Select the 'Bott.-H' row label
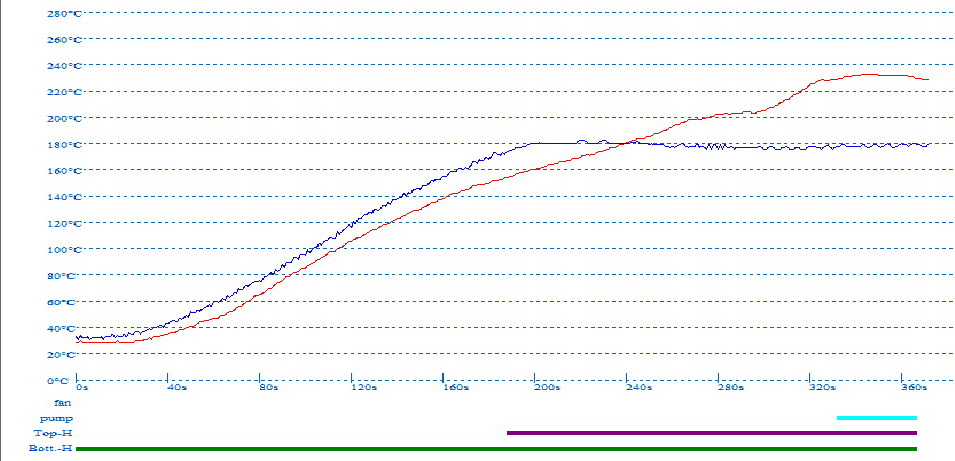The width and height of the screenshot is (955, 461). [x=51, y=449]
